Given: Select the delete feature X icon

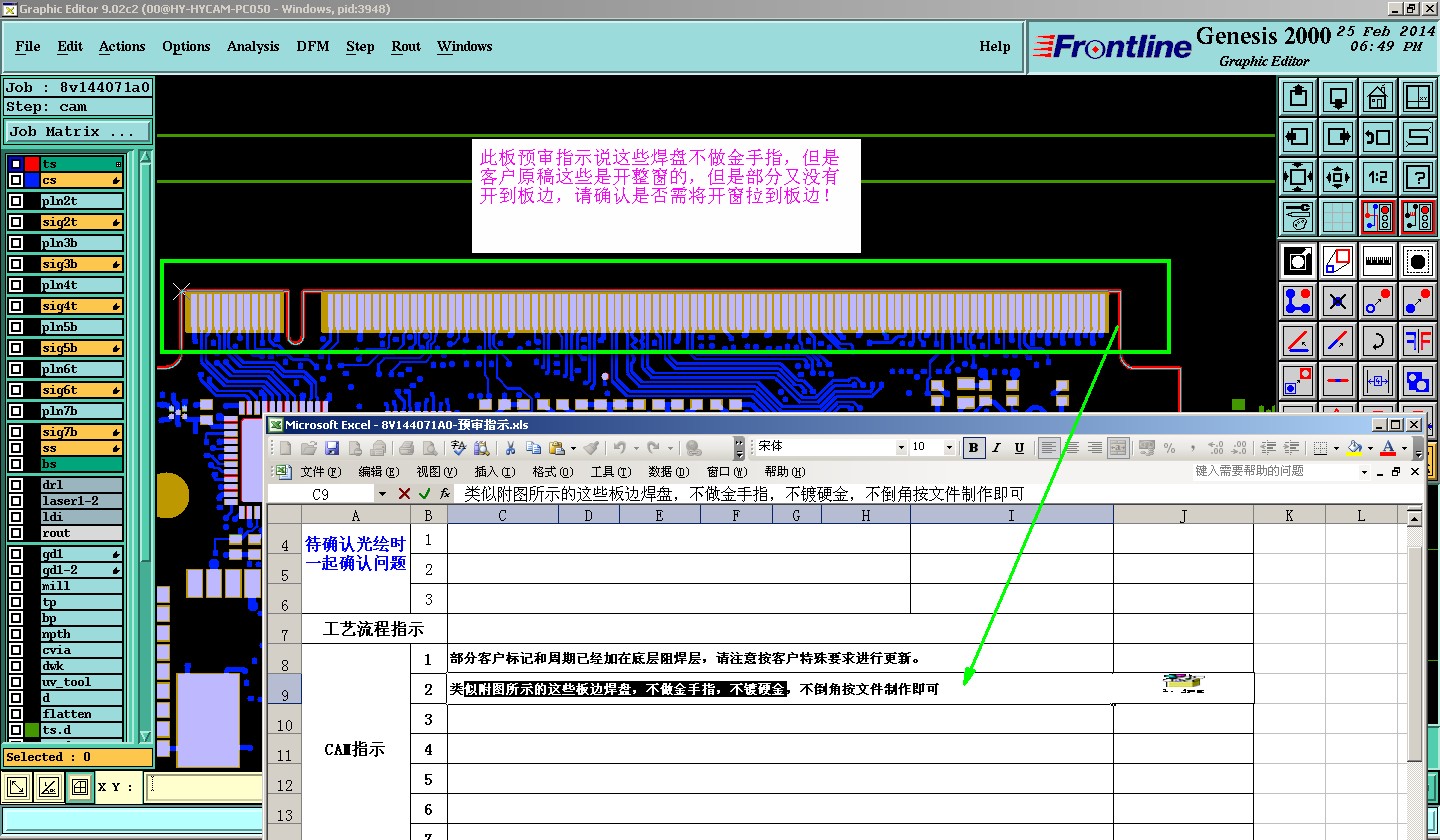Looking at the screenshot, I should 1338,300.
